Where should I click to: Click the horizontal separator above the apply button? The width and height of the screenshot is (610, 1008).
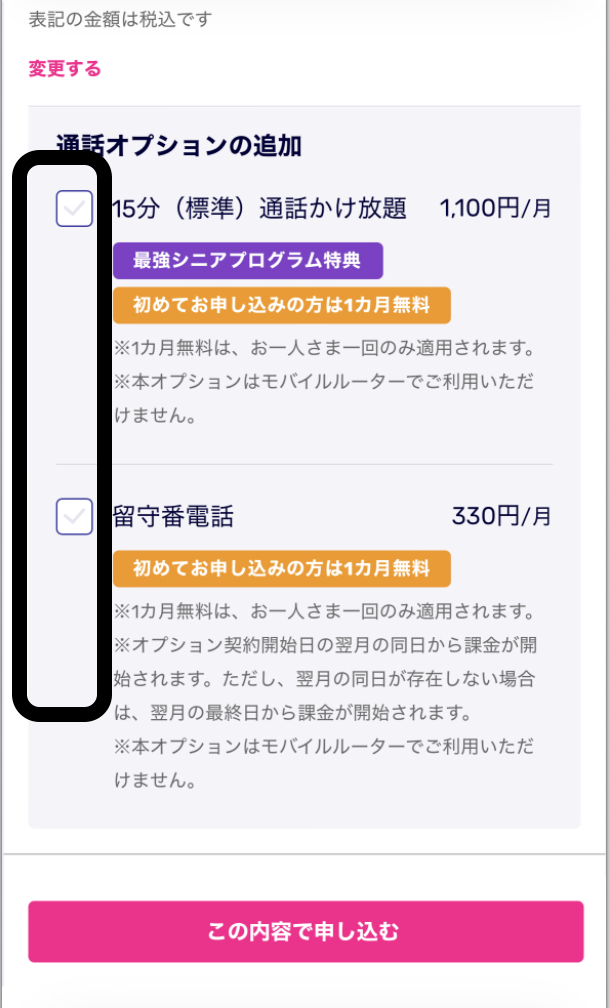304,854
